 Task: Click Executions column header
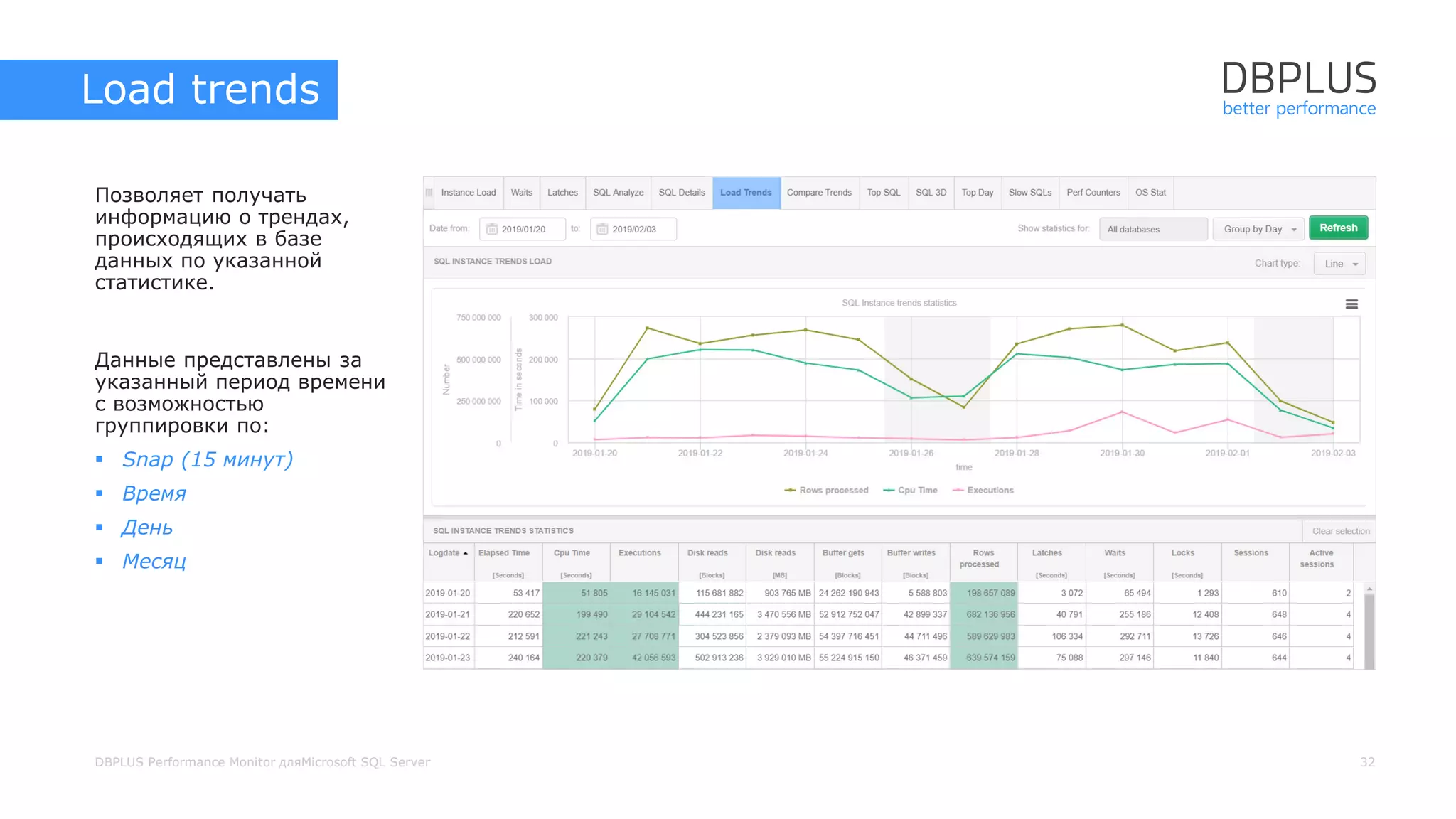click(643, 562)
